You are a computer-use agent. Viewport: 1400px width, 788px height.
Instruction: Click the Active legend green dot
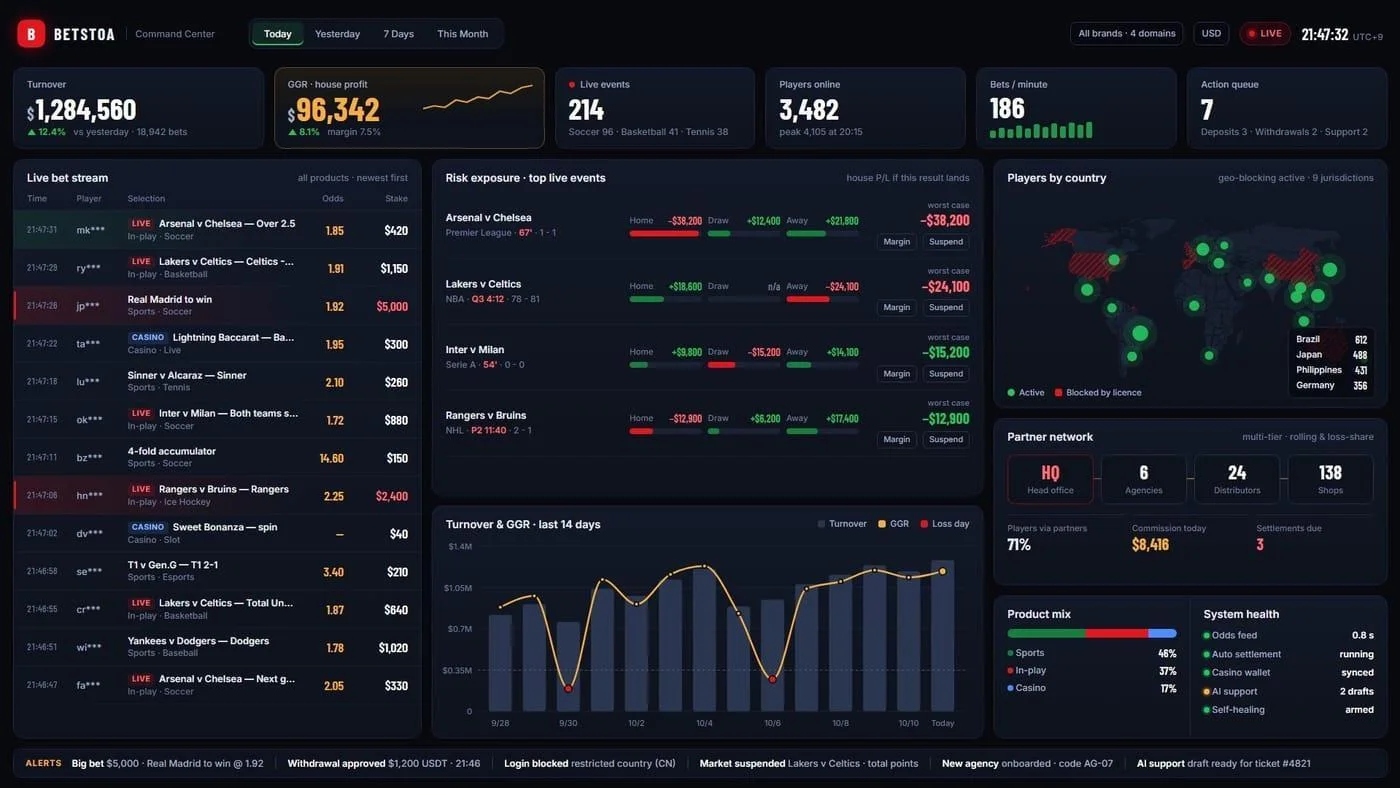pyautogui.click(x=1011, y=393)
